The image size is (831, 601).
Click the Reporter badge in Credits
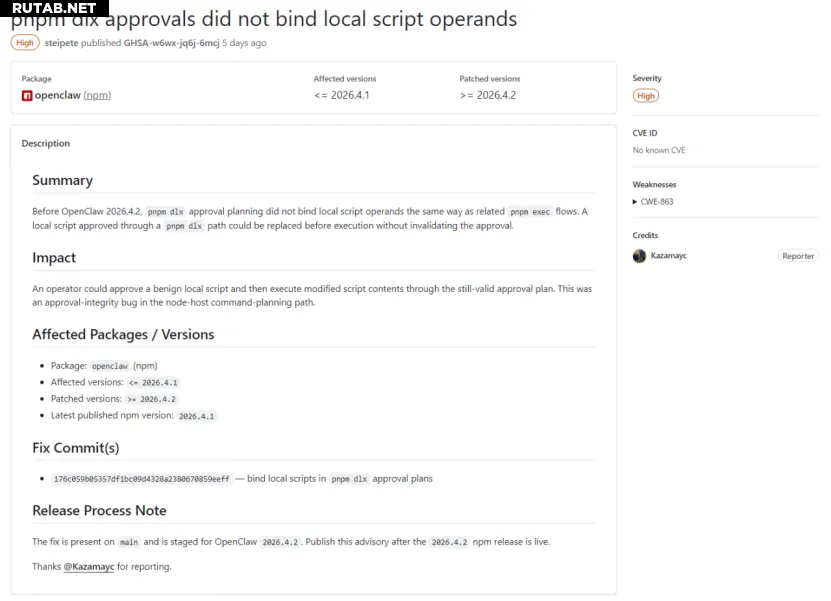click(x=797, y=256)
